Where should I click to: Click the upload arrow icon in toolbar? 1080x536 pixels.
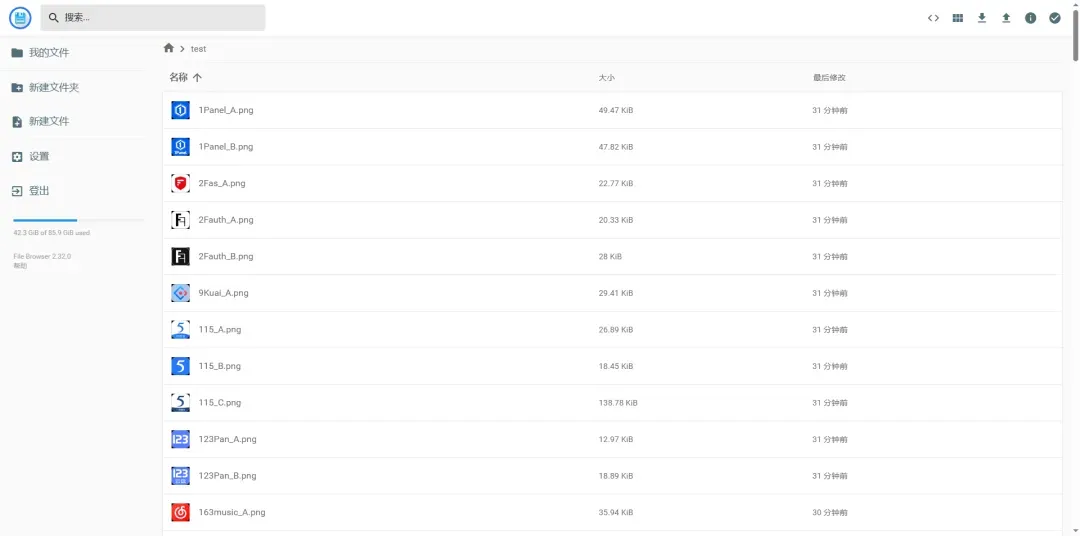click(1006, 18)
